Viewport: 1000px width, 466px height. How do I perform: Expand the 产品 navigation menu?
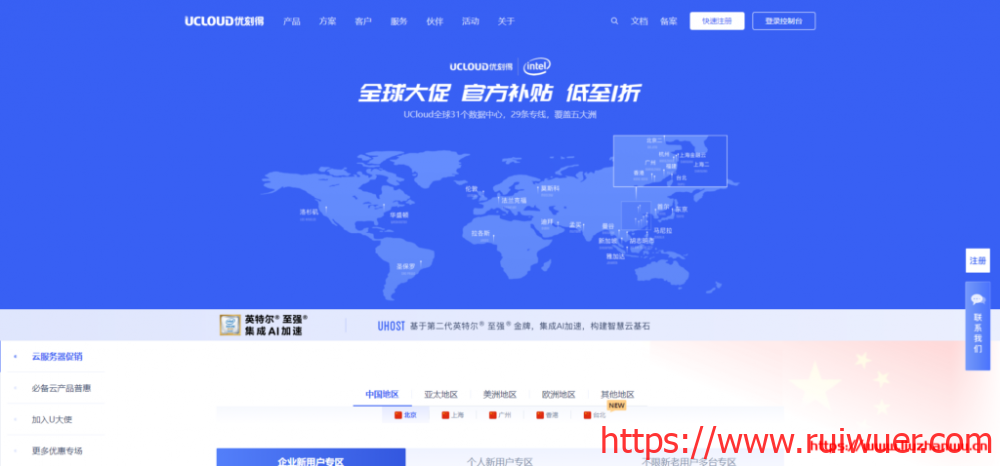tap(292, 21)
